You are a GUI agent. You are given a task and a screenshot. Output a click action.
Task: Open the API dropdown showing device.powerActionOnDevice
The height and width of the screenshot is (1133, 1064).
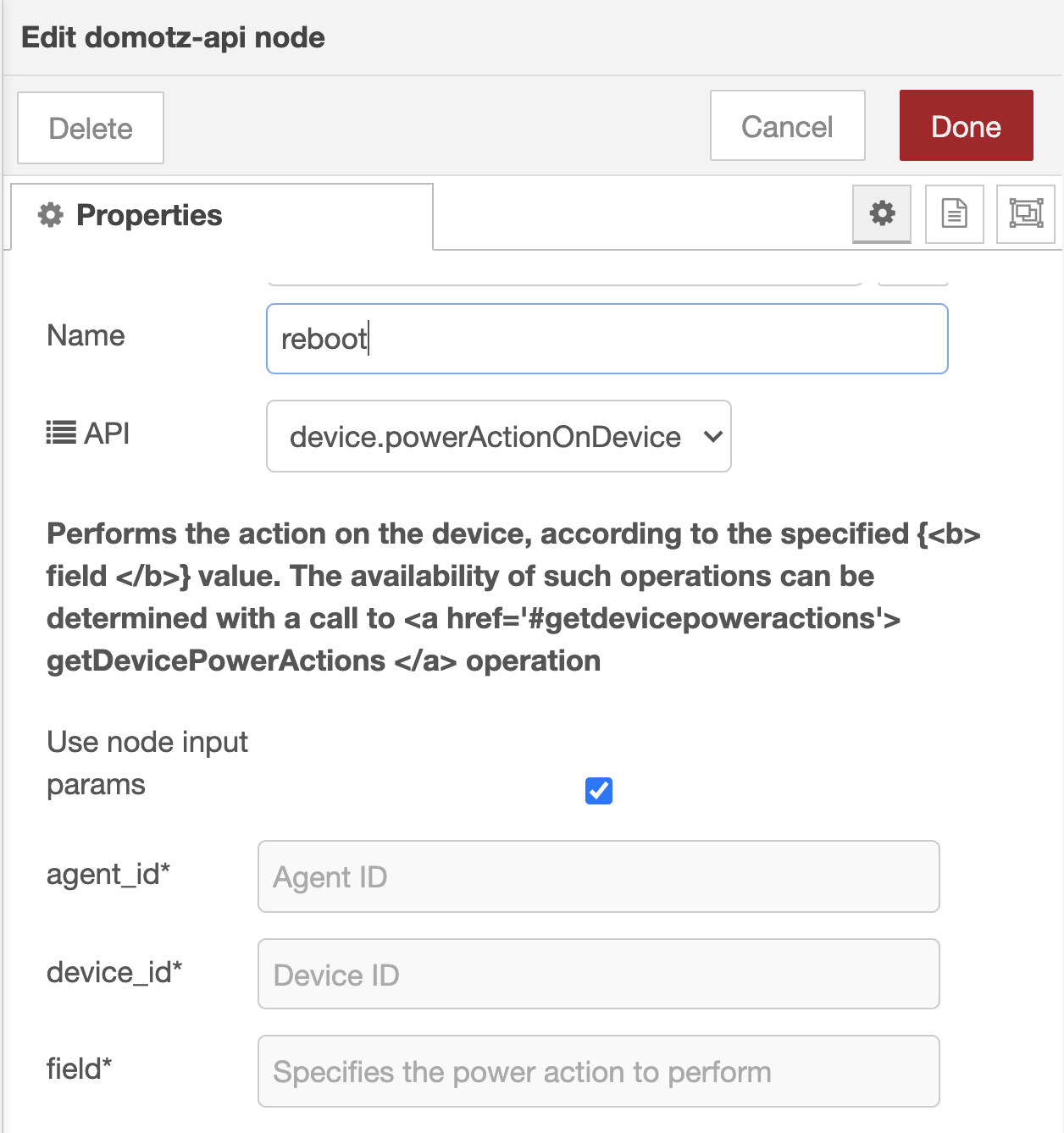498,436
